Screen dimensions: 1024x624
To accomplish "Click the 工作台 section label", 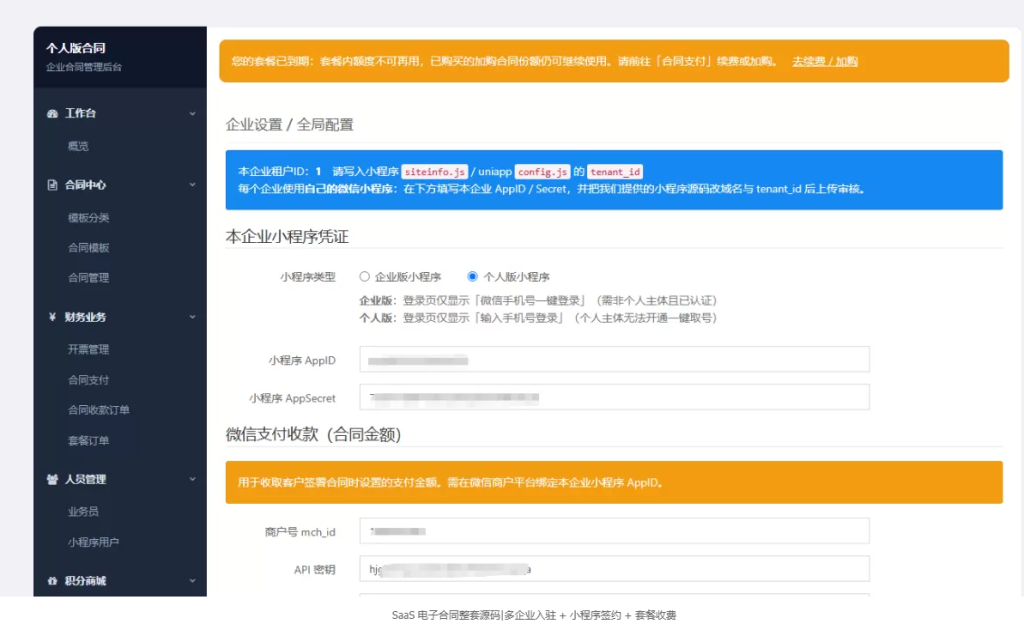I will (81, 114).
